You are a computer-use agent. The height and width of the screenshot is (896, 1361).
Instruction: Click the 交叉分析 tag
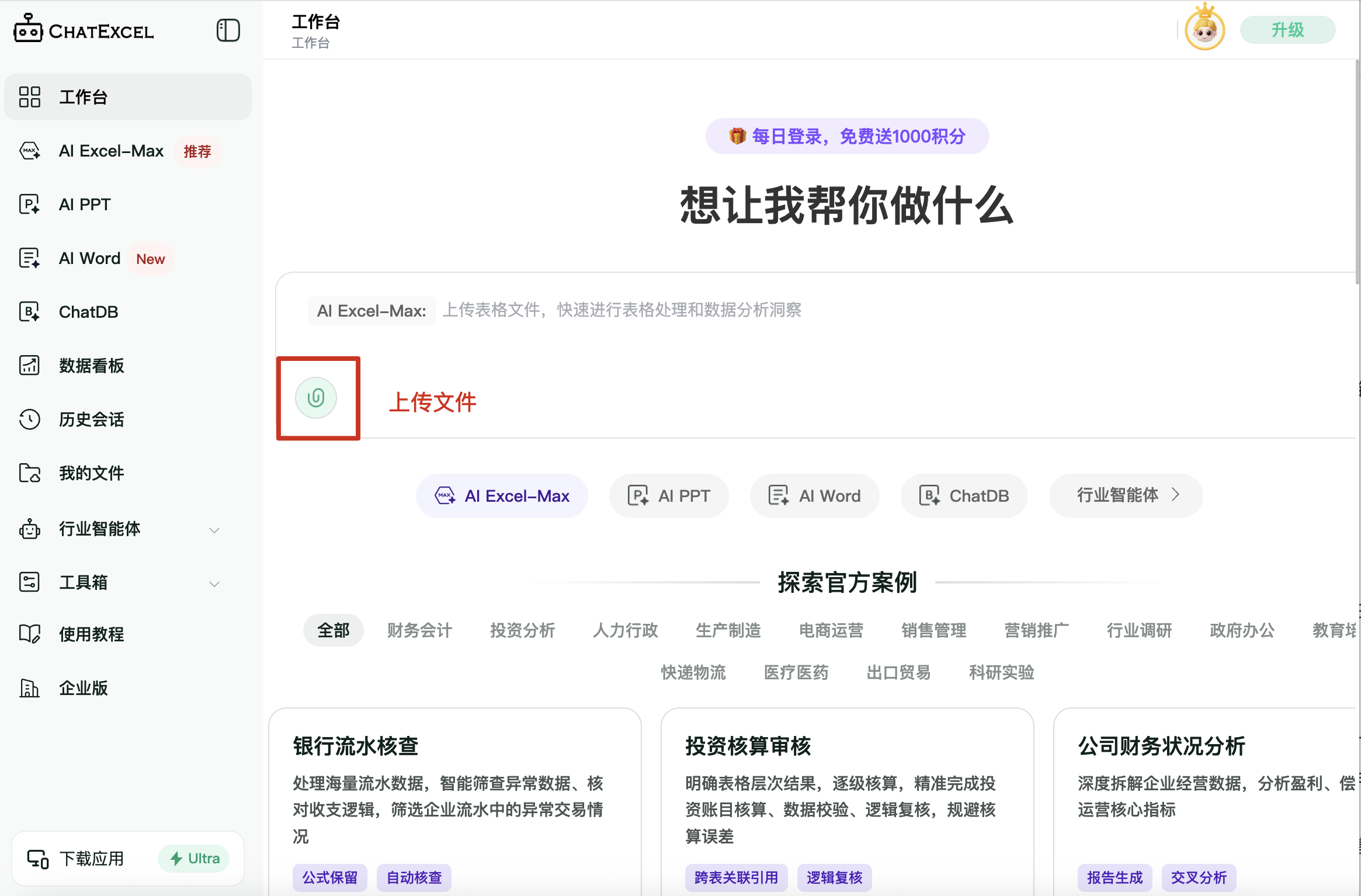(x=1199, y=878)
